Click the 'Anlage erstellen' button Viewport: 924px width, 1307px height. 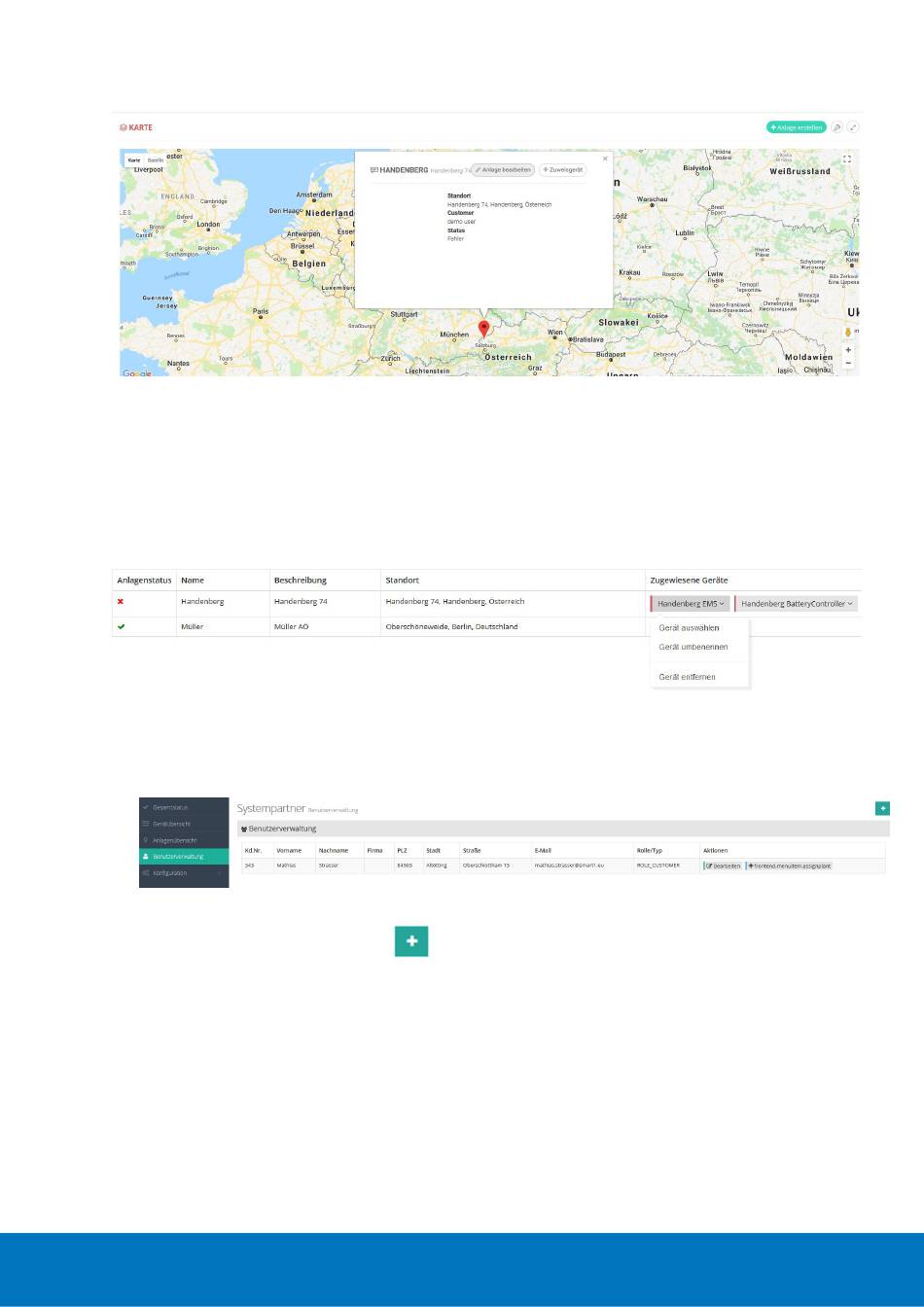[796, 127]
